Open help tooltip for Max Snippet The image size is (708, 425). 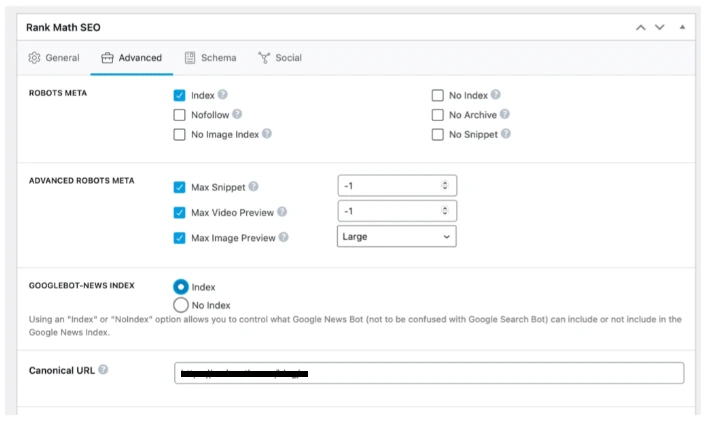coord(253,186)
